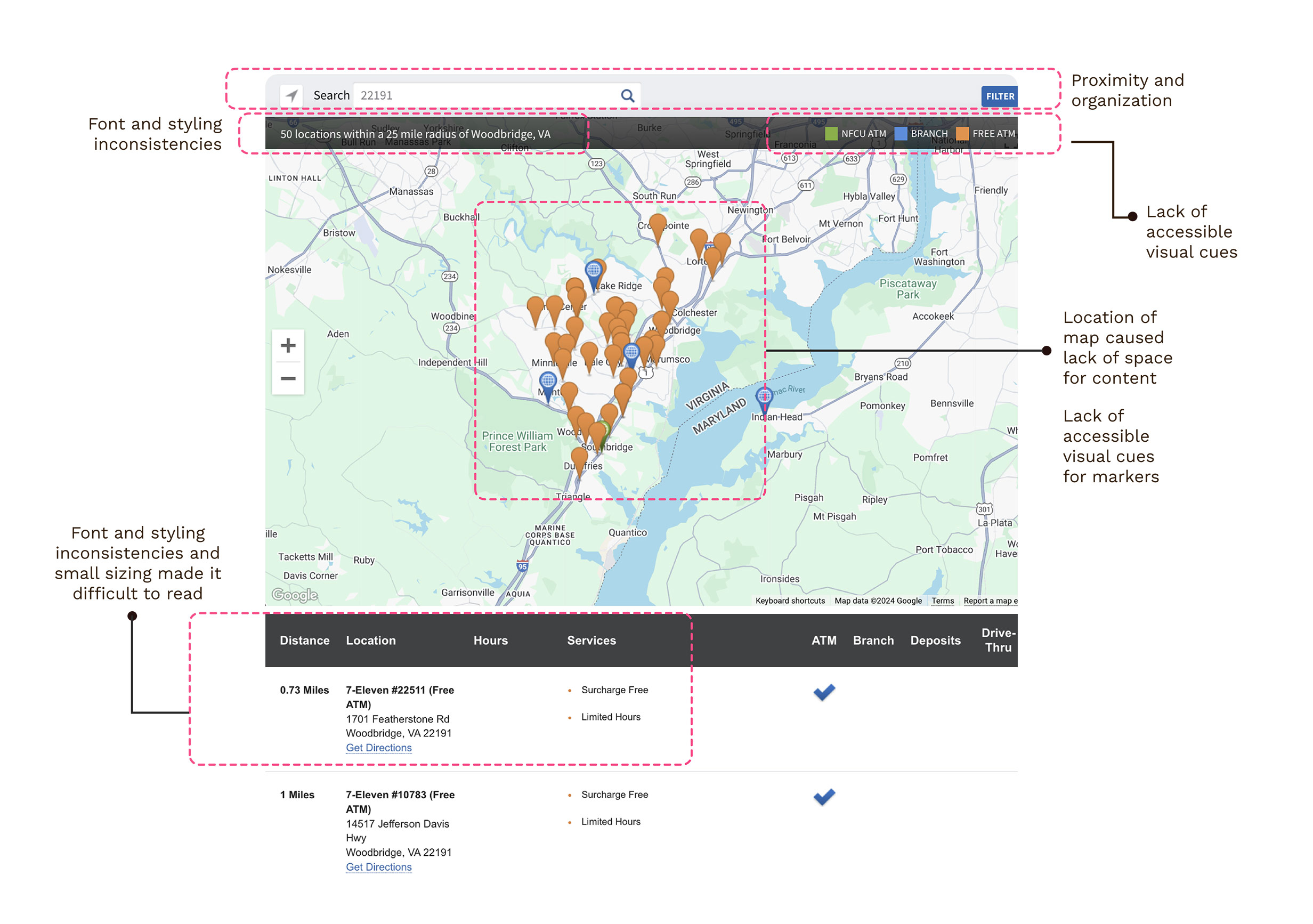Click the current location arrow icon
This screenshot has height=924, width=1313.
tap(291, 95)
